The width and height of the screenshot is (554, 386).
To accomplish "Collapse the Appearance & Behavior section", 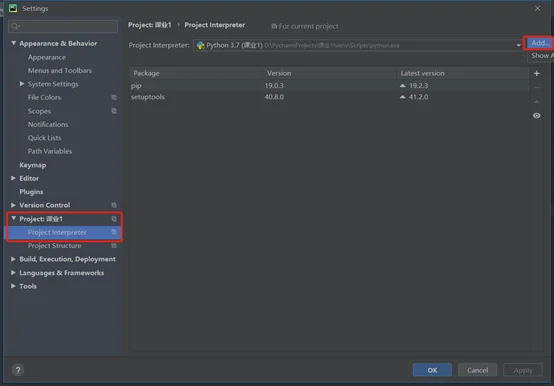I will coord(13,43).
